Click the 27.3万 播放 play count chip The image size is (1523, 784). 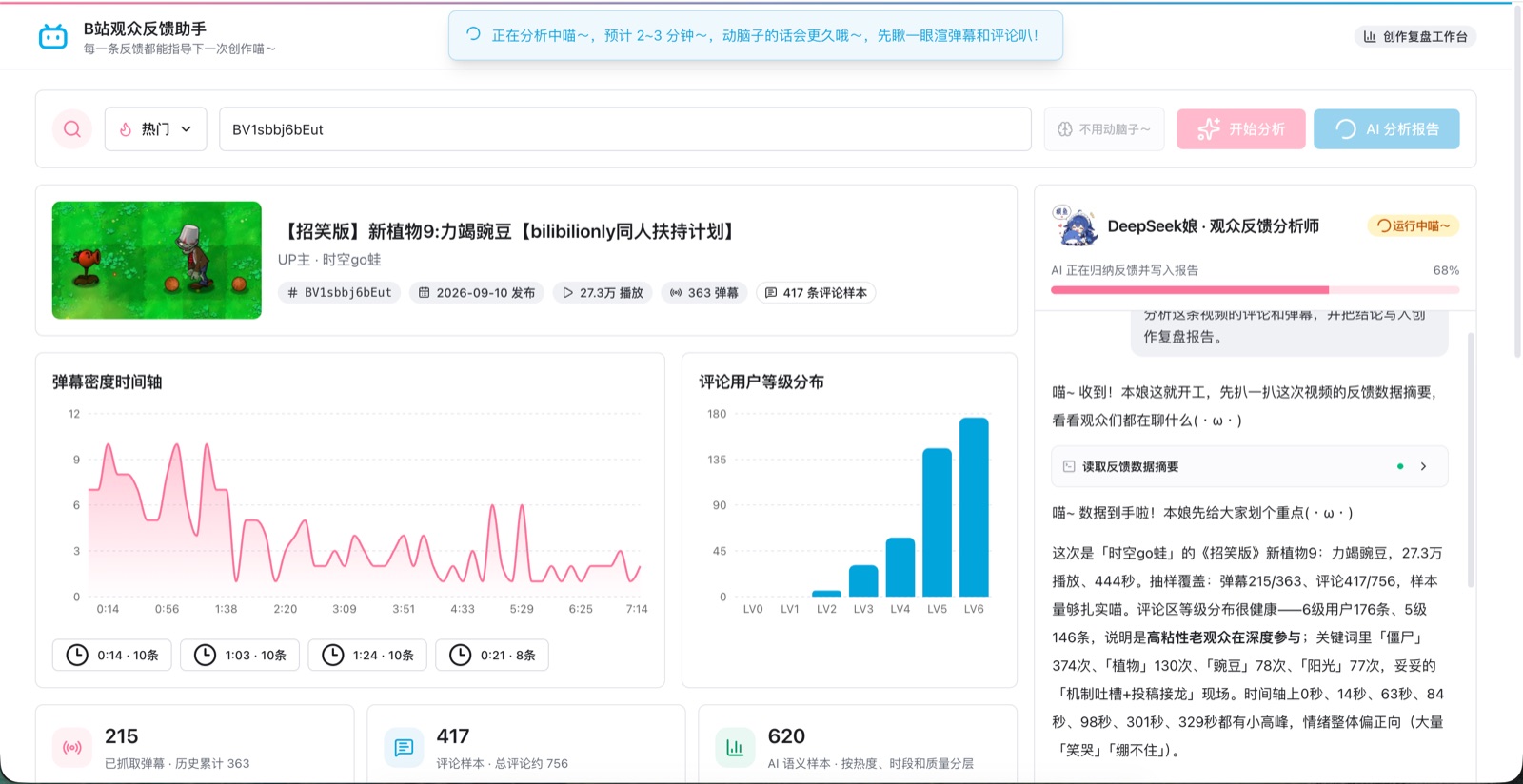point(603,293)
